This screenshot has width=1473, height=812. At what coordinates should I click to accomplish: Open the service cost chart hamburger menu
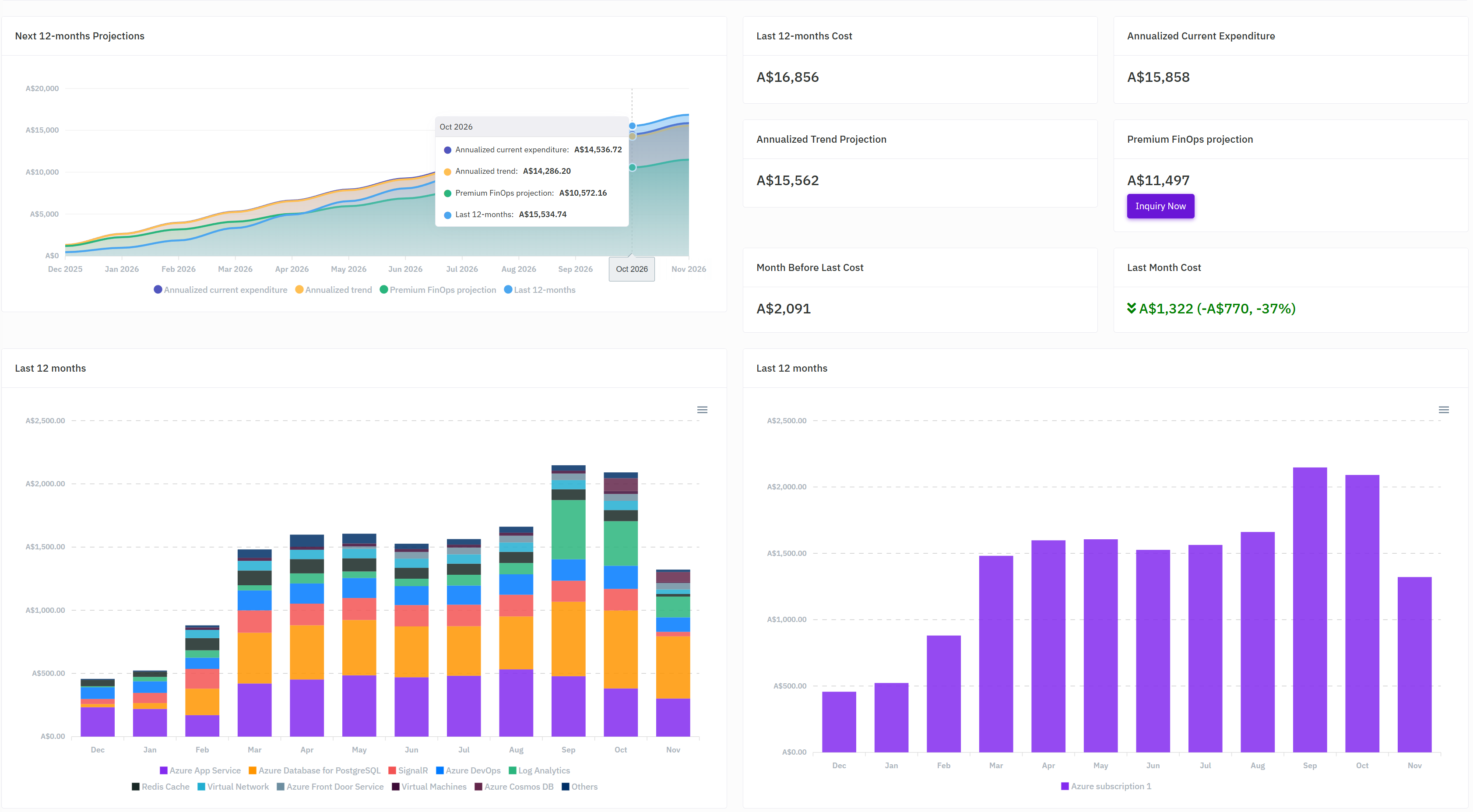702,409
